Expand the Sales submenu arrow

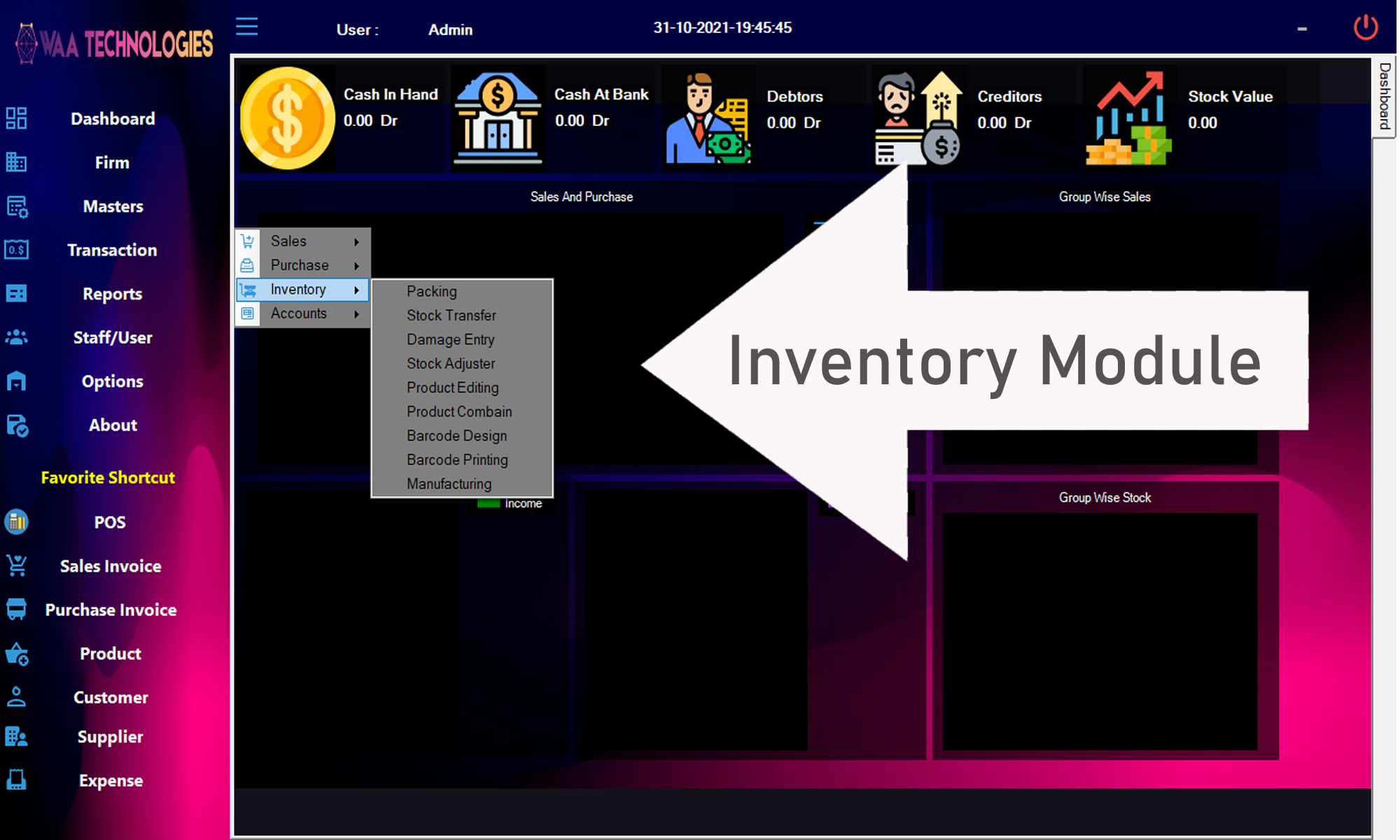point(356,241)
